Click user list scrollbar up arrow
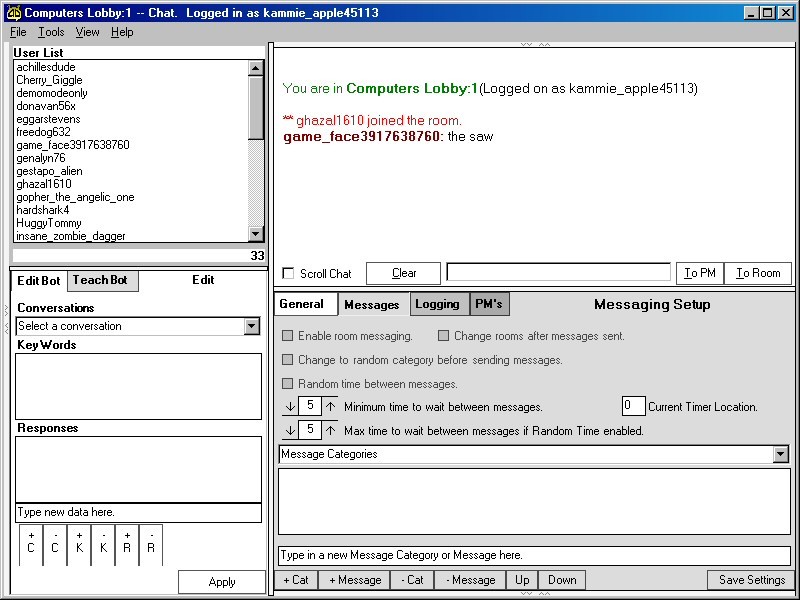The width and height of the screenshot is (800, 600). coord(256,68)
